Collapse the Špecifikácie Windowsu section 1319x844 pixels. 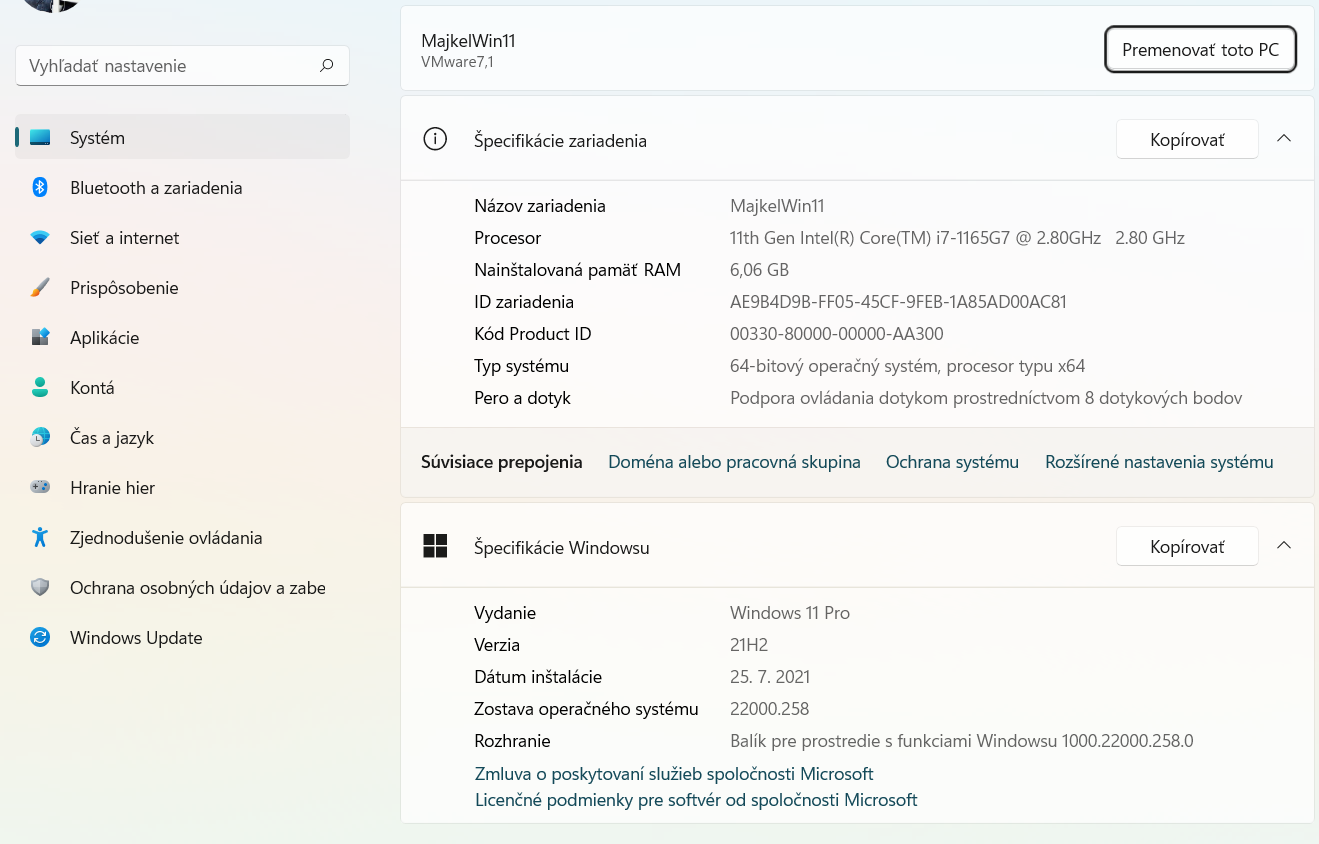(1284, 546)
